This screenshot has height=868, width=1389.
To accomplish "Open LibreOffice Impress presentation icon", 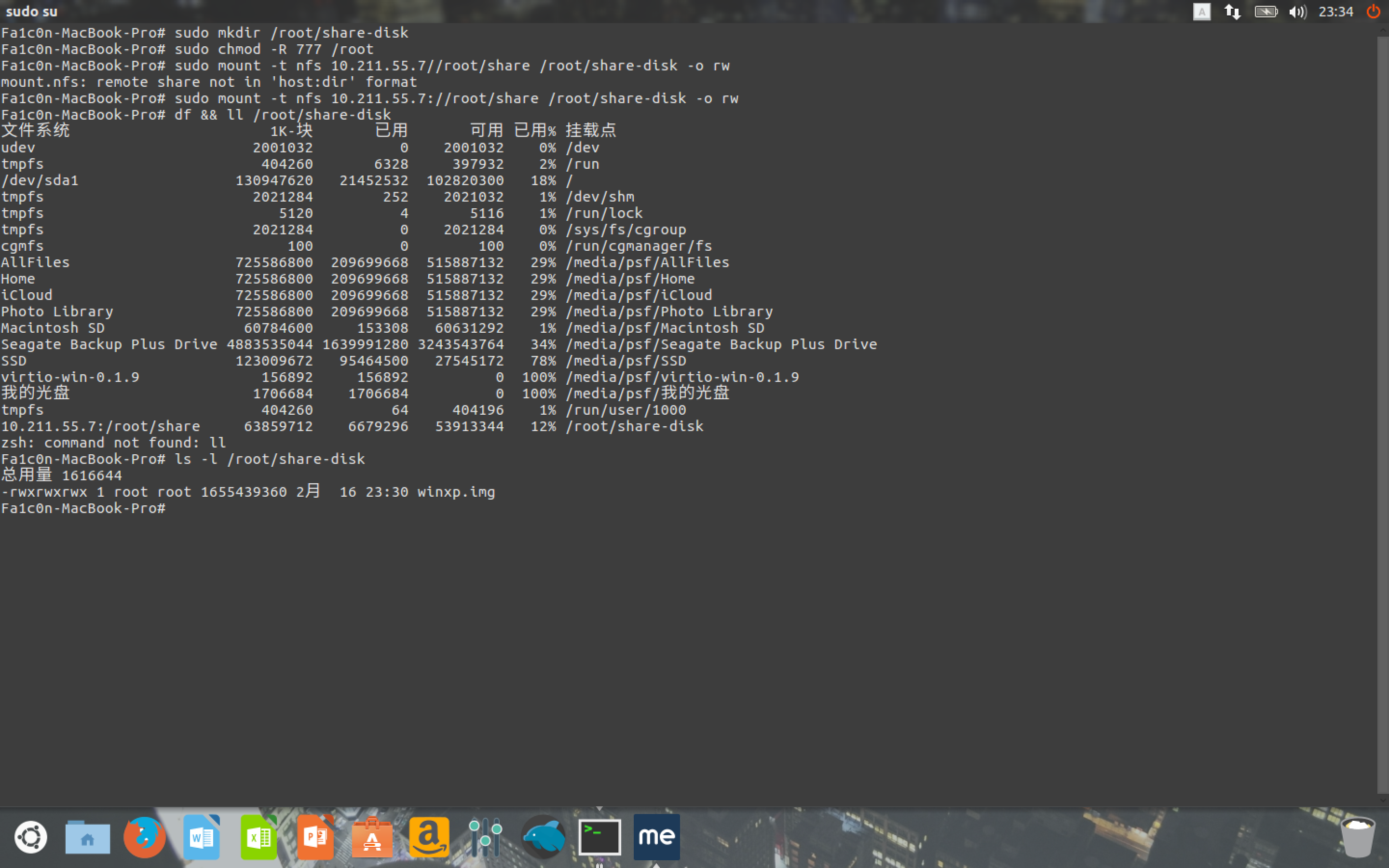I will pyautogui.click(x=315, y=837).
